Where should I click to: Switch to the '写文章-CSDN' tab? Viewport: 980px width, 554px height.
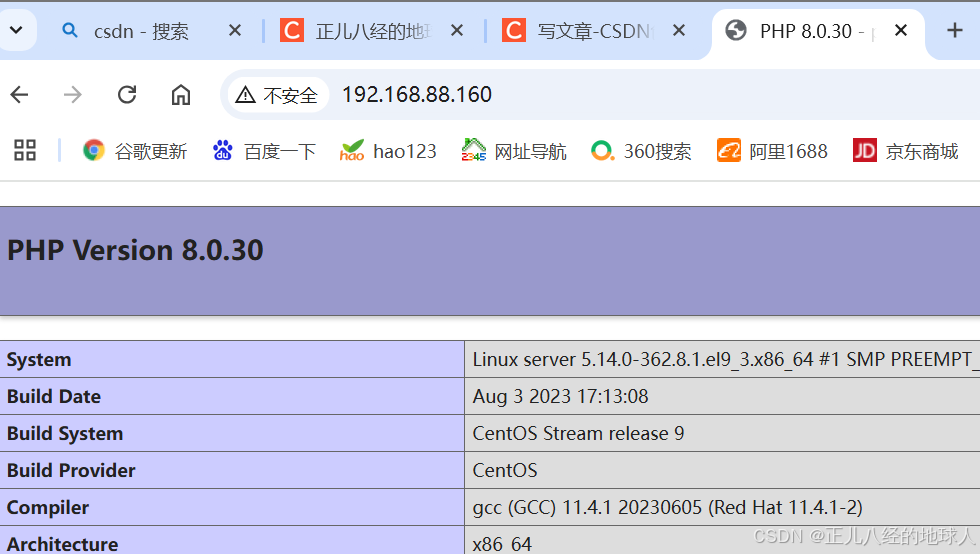[596, 31]
